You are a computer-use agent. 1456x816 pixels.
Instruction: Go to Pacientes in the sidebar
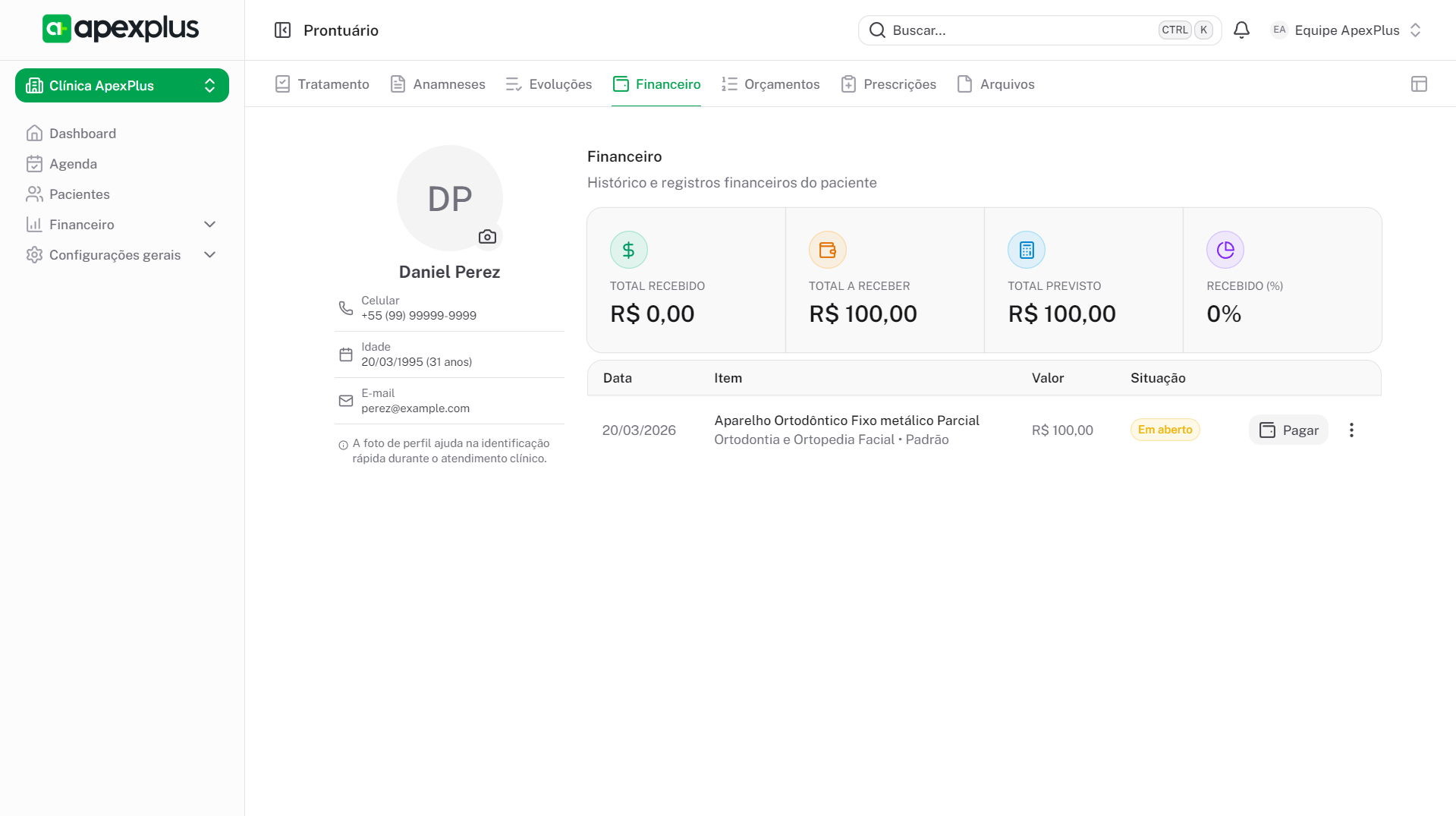tap(79, 194)
